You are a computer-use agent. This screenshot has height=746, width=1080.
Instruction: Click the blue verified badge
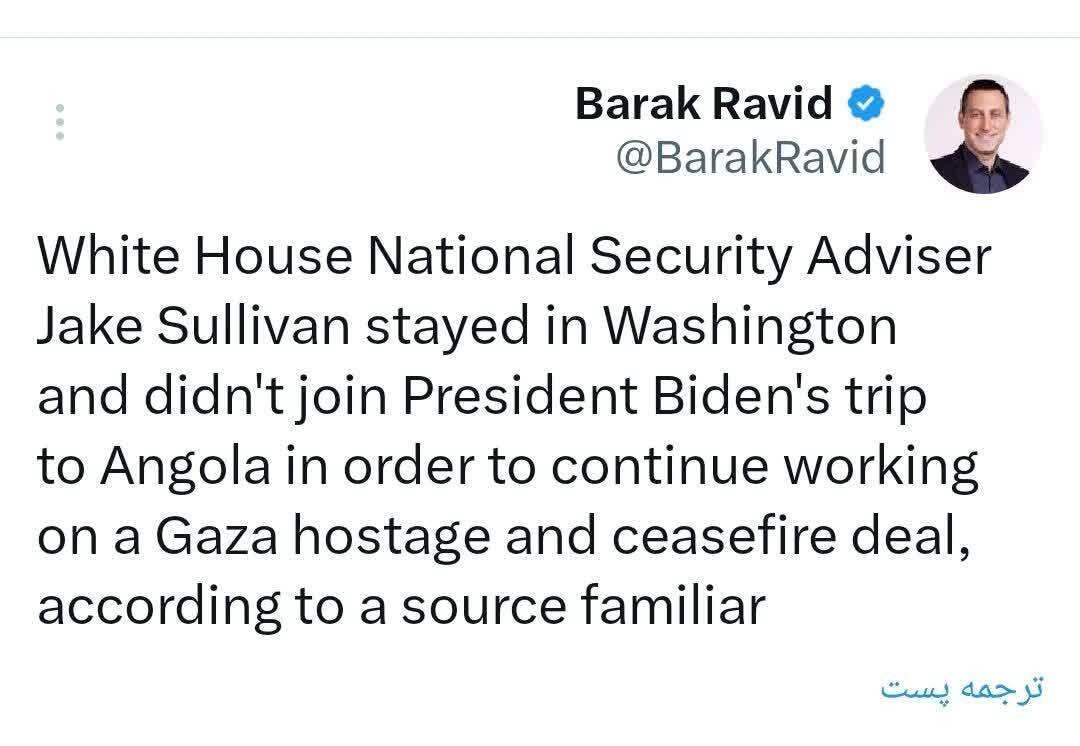865,103
